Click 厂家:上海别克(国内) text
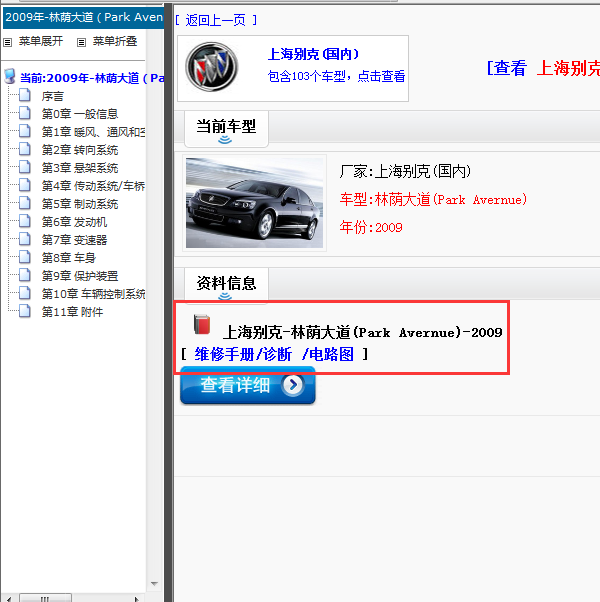Viewport: 600px width, 602px height. tap(405, 171)
